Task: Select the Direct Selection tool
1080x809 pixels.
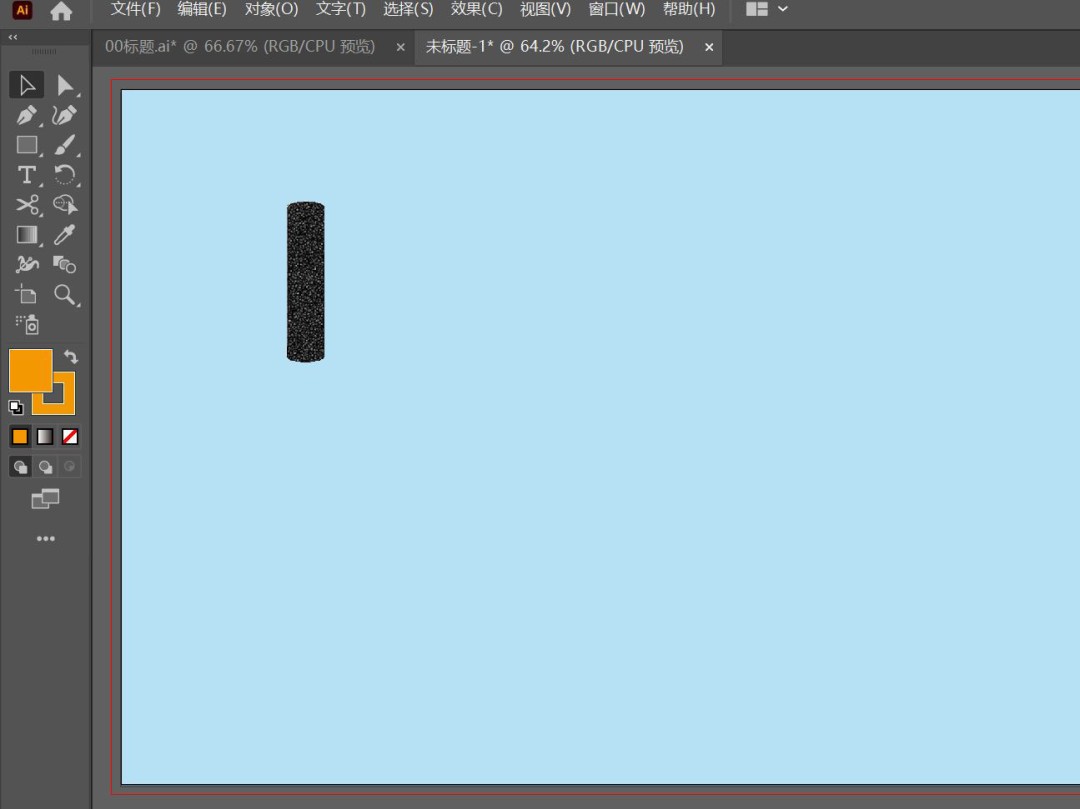Action: coord(65,86)
